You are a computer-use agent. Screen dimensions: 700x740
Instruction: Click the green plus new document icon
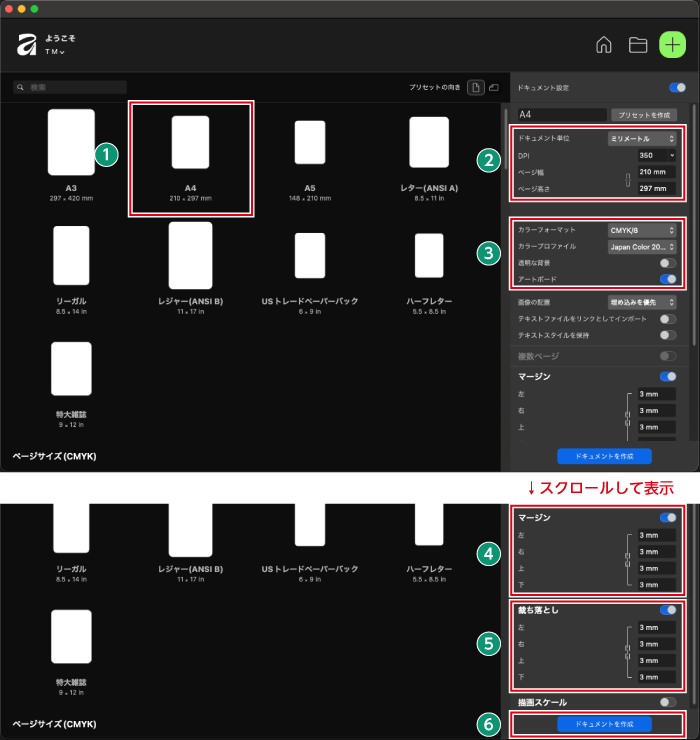672,45
